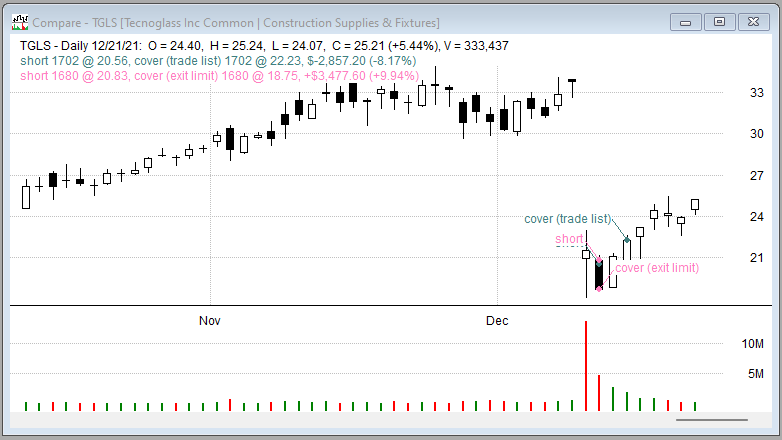Click the 'cover (trade list)' annotation label
782x440 pixels.
click(567, 219)
